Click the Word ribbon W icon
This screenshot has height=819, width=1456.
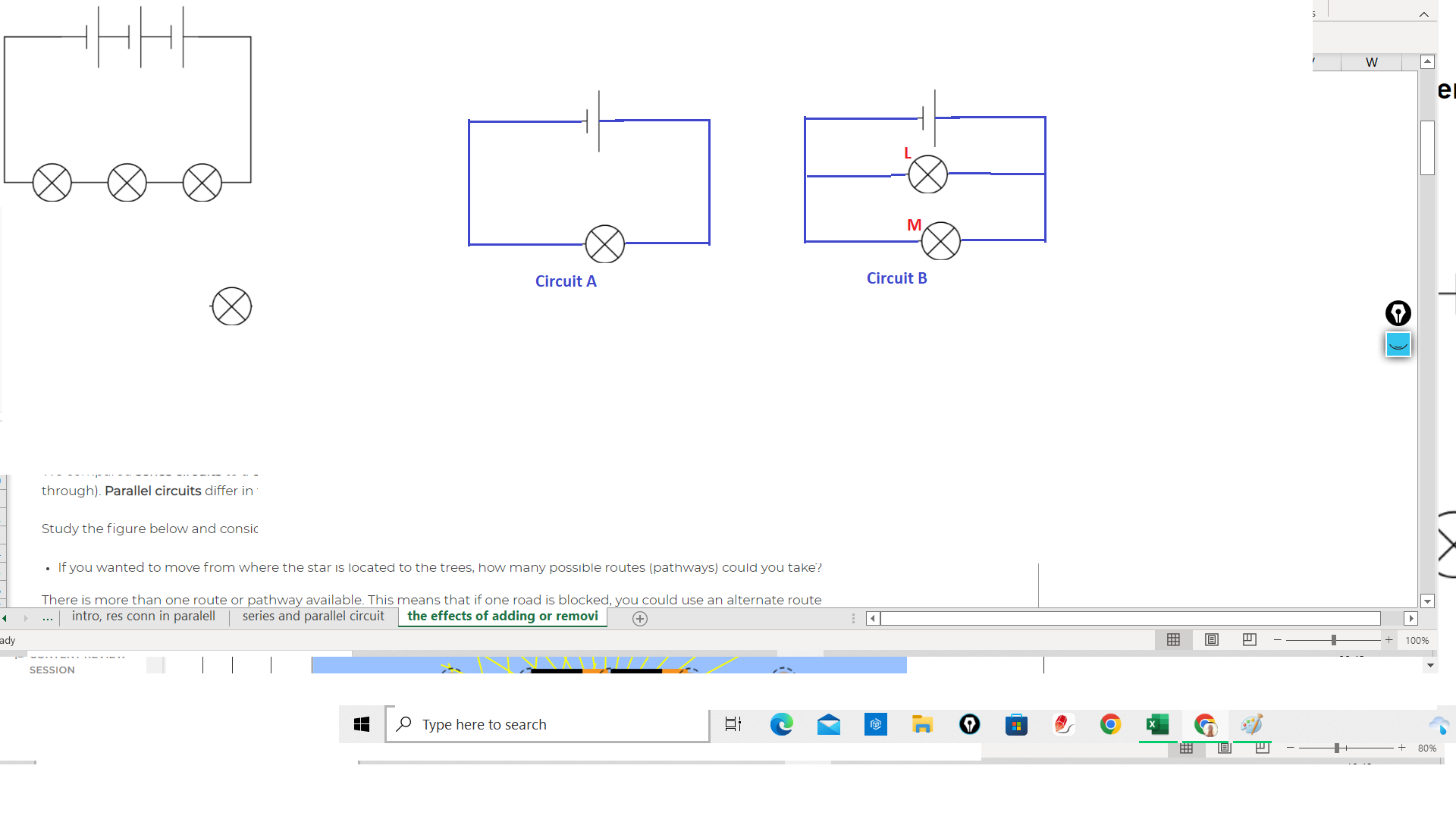pyautogui.click(x=1371, y=62)
